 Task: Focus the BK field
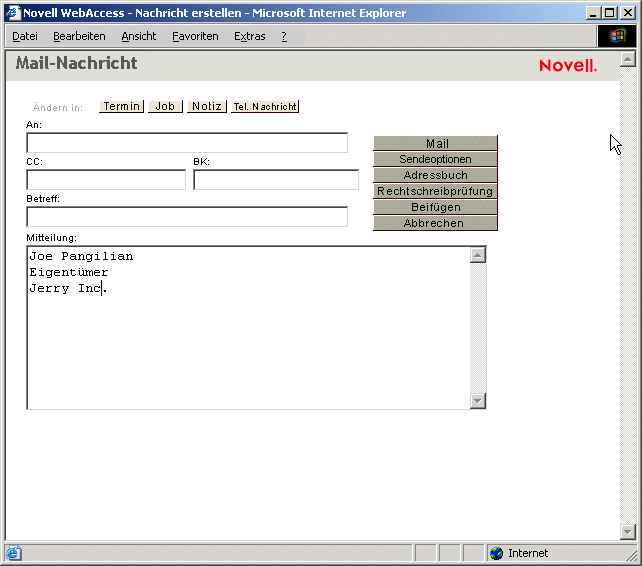276,180
